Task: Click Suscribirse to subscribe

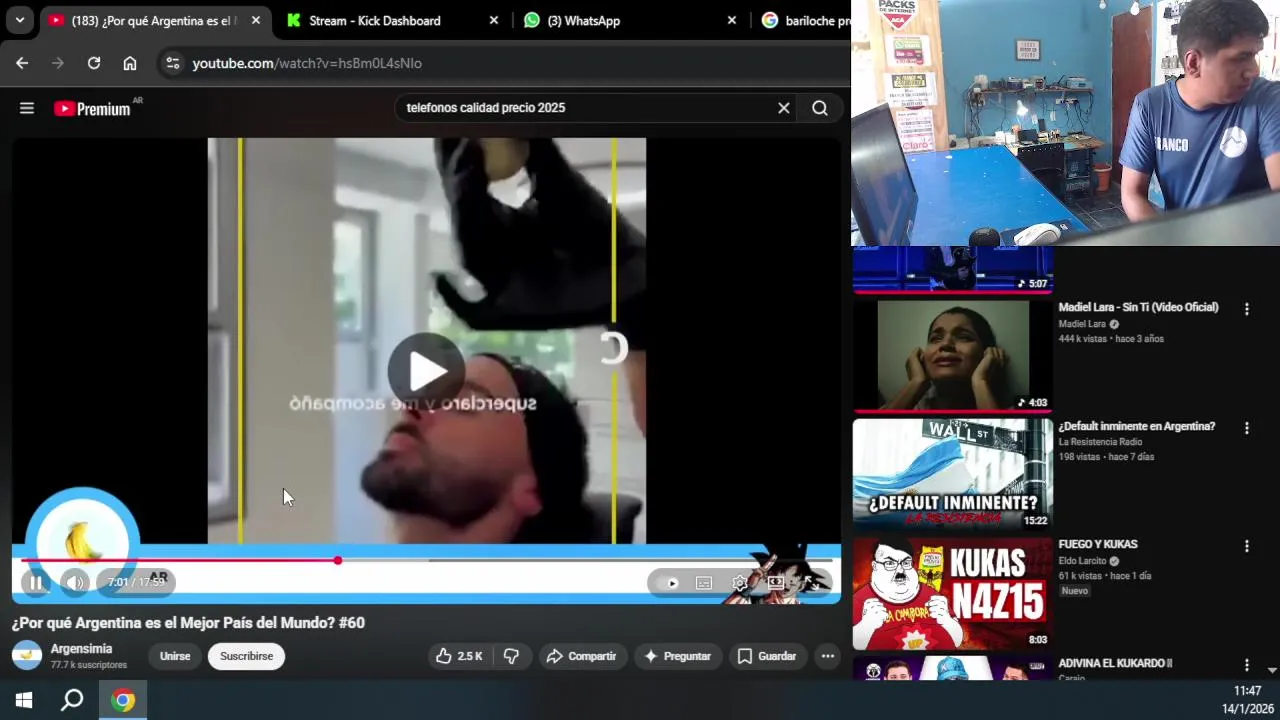Action: pos(246,656)
